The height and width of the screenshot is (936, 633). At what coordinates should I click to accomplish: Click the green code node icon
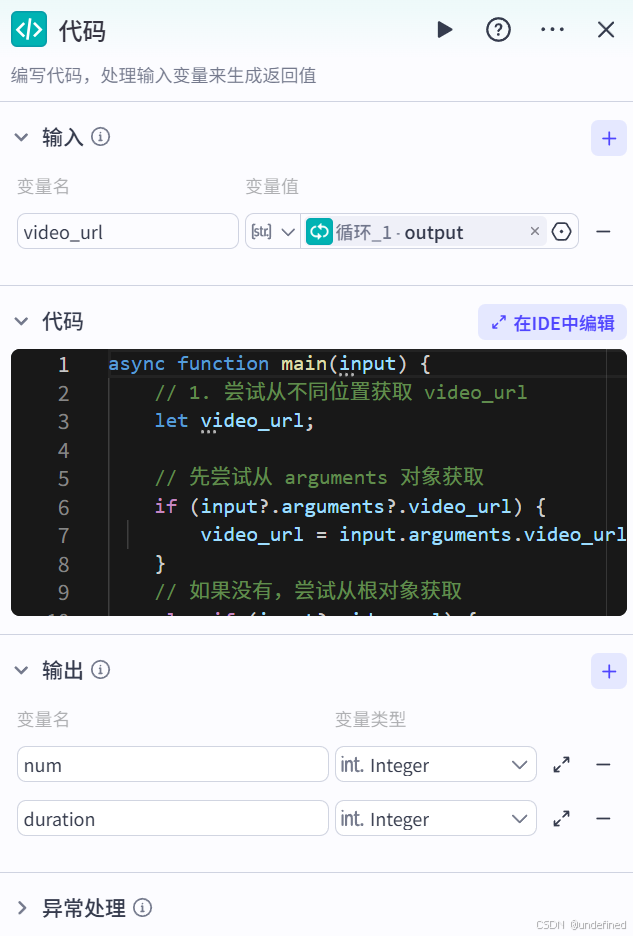(29, 29)
